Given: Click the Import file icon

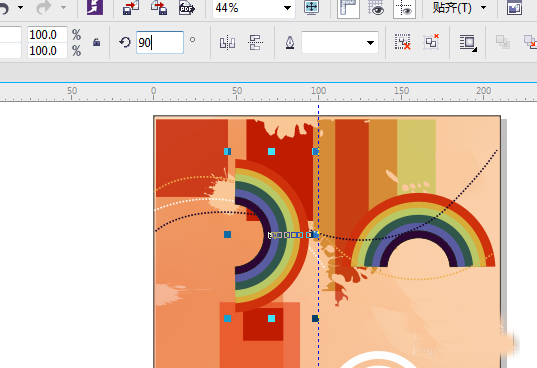Looking at the screenshot, I should point(131,8).
